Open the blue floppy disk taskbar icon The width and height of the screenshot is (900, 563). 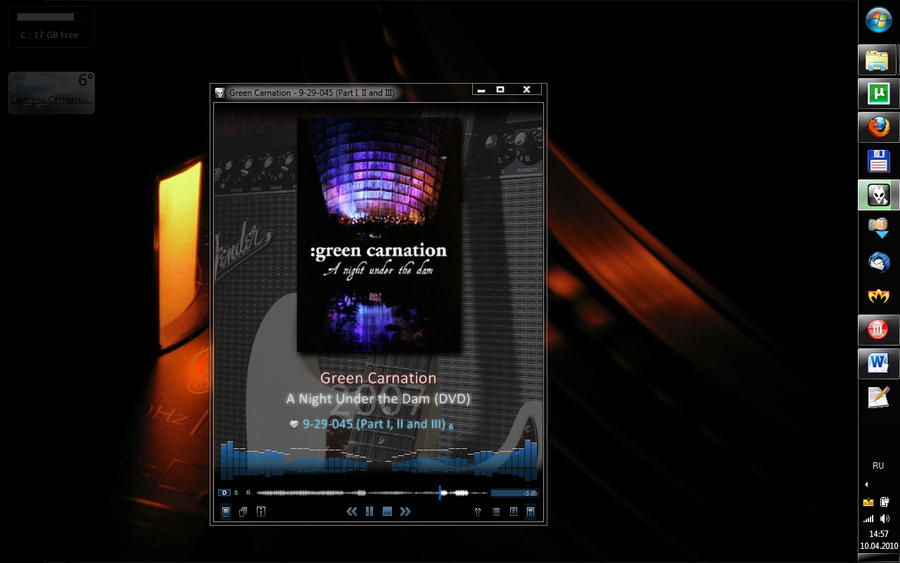pyautogui.click(x=878, y=161)
